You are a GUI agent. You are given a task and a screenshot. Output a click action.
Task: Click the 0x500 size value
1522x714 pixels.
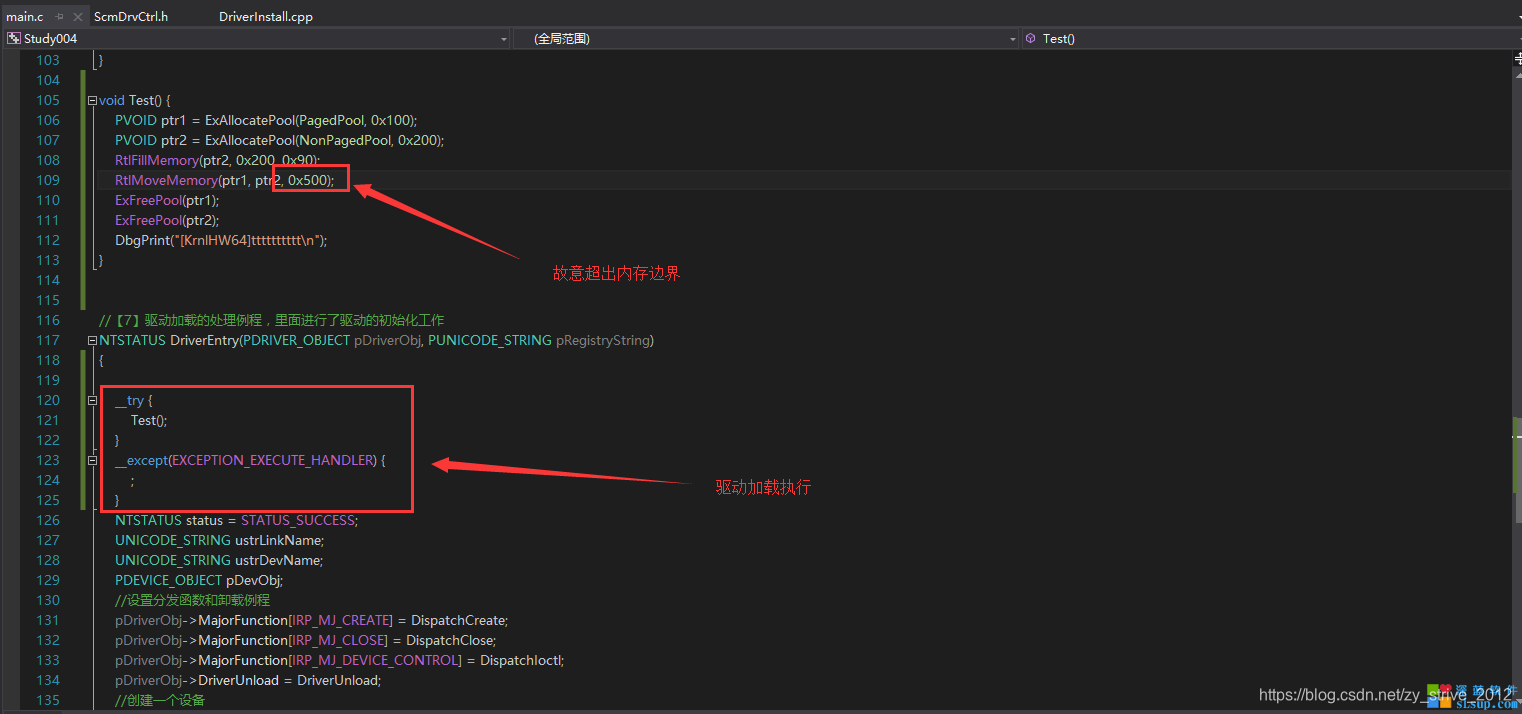(307, 180)
